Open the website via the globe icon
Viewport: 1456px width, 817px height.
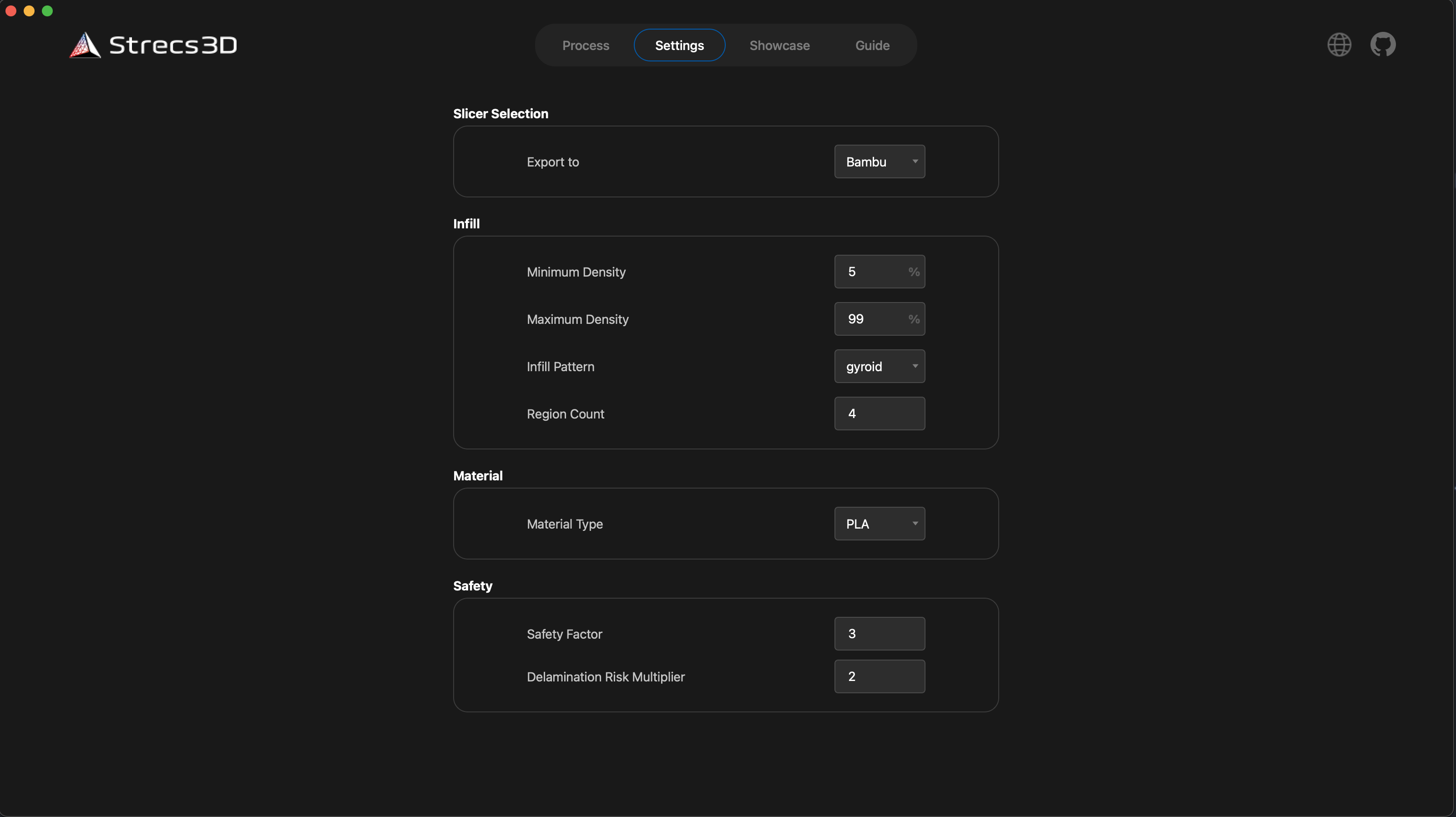pyautogui.click(x=1339, y=45)
